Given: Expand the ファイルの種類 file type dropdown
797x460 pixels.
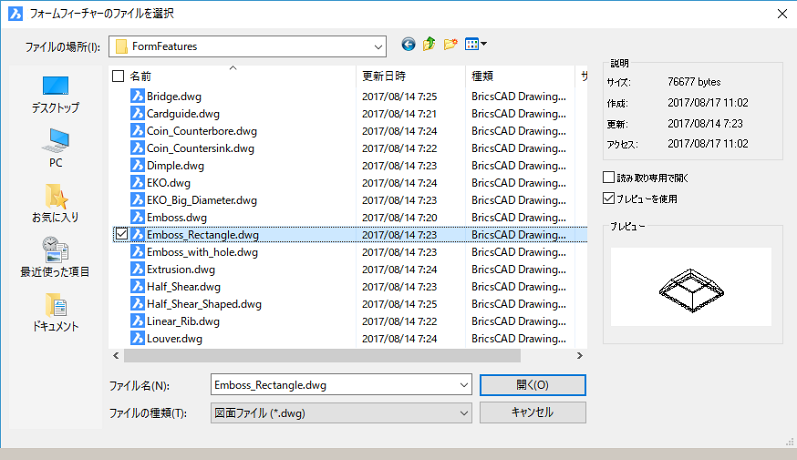Looking at the screenshot, I should (463, 413).
